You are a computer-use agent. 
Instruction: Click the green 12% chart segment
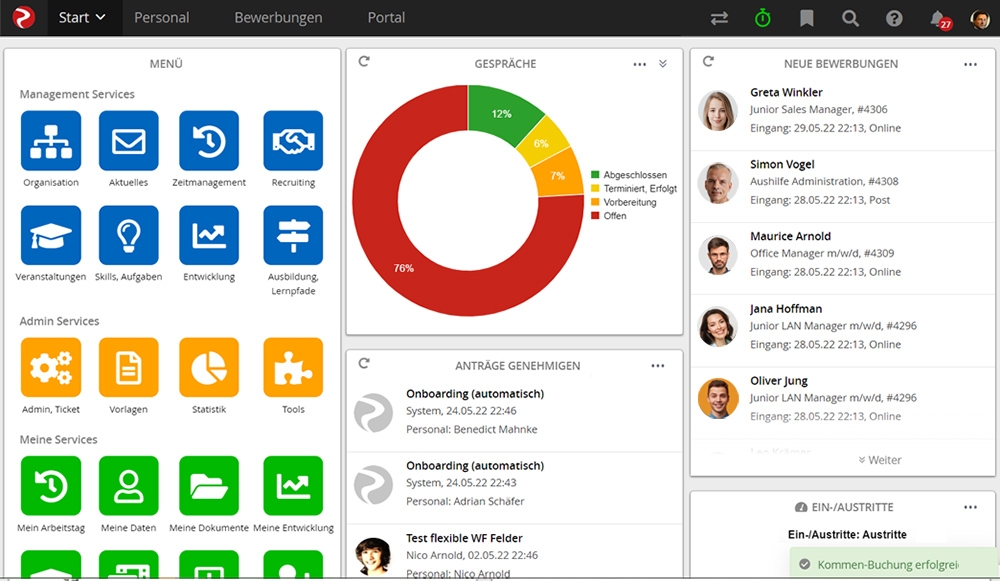click(501, 112)
